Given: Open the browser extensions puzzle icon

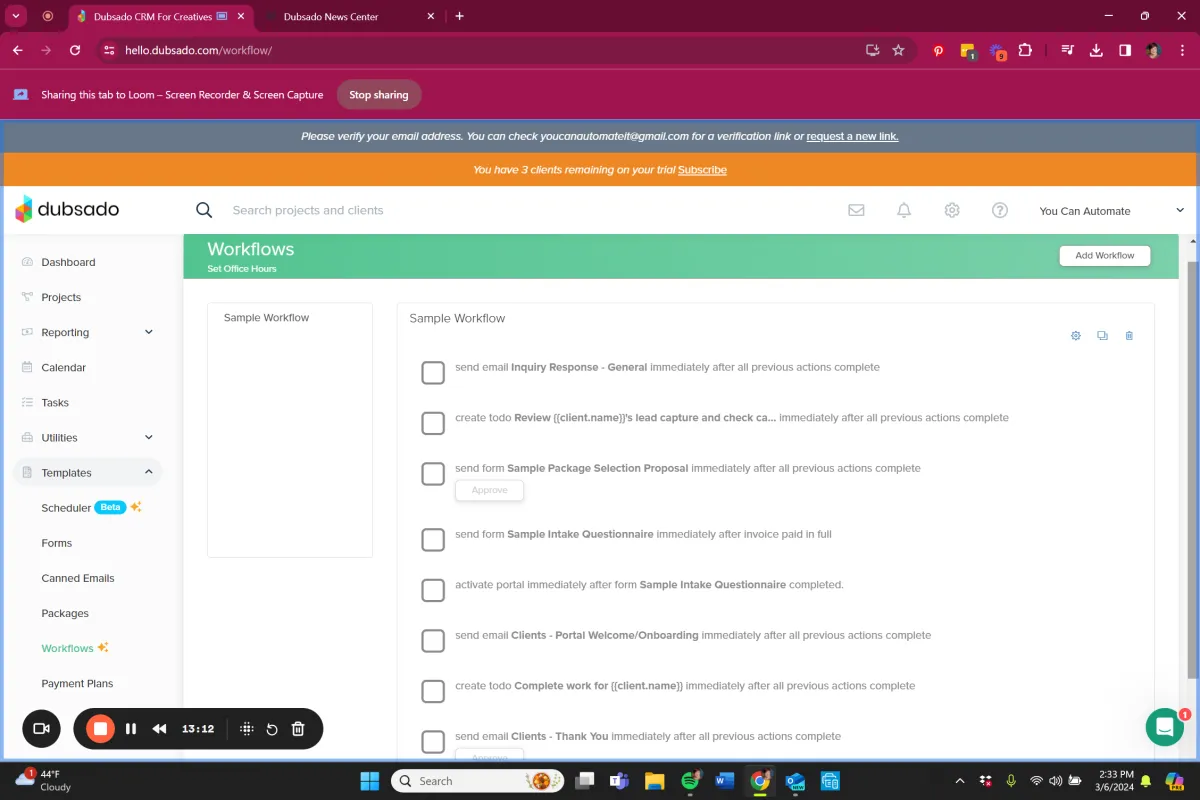Looking at the screenshot, I should 1025,50.
